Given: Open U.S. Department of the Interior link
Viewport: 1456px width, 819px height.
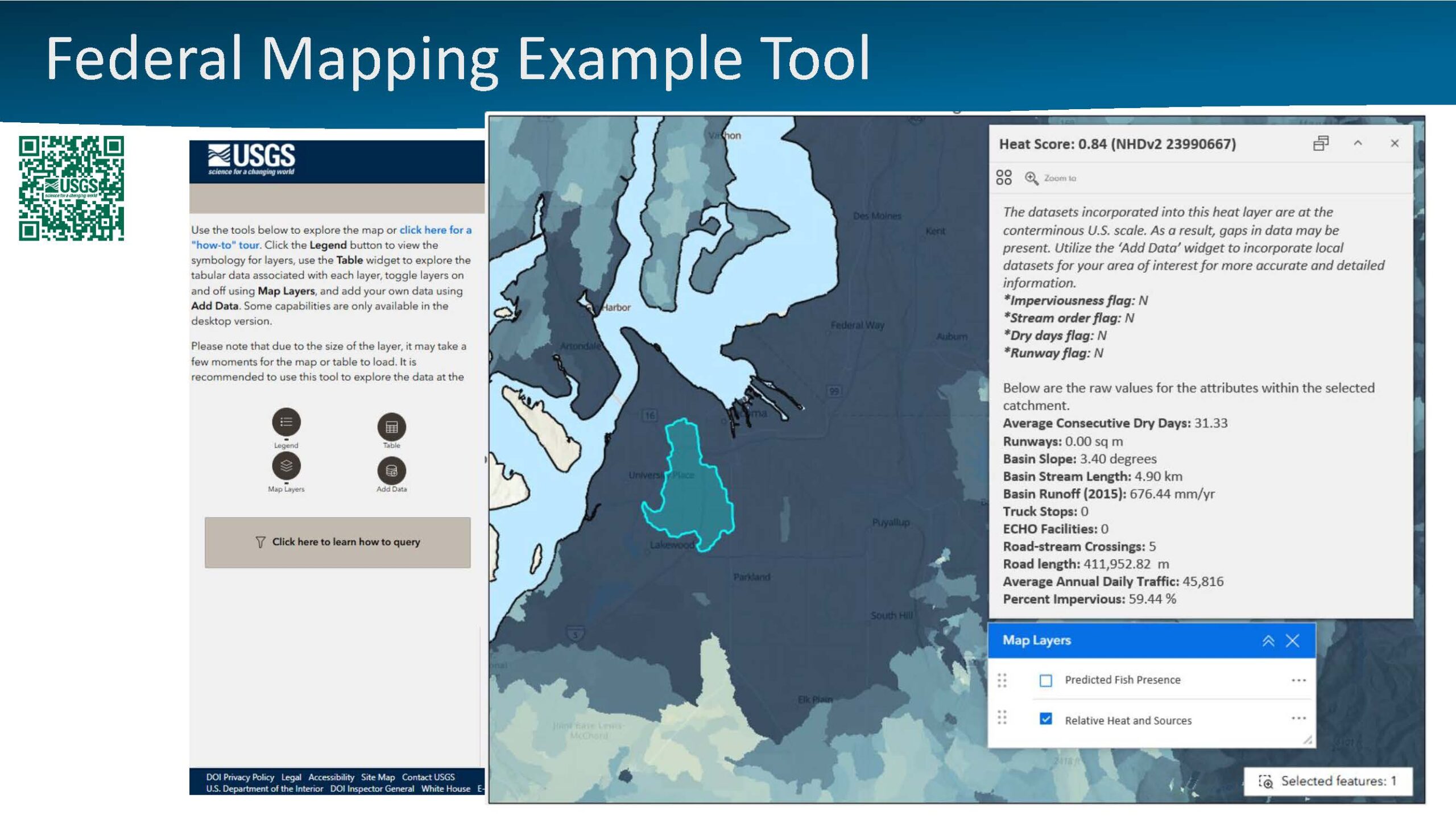Looking at the screenshot, I should (264, 789).
